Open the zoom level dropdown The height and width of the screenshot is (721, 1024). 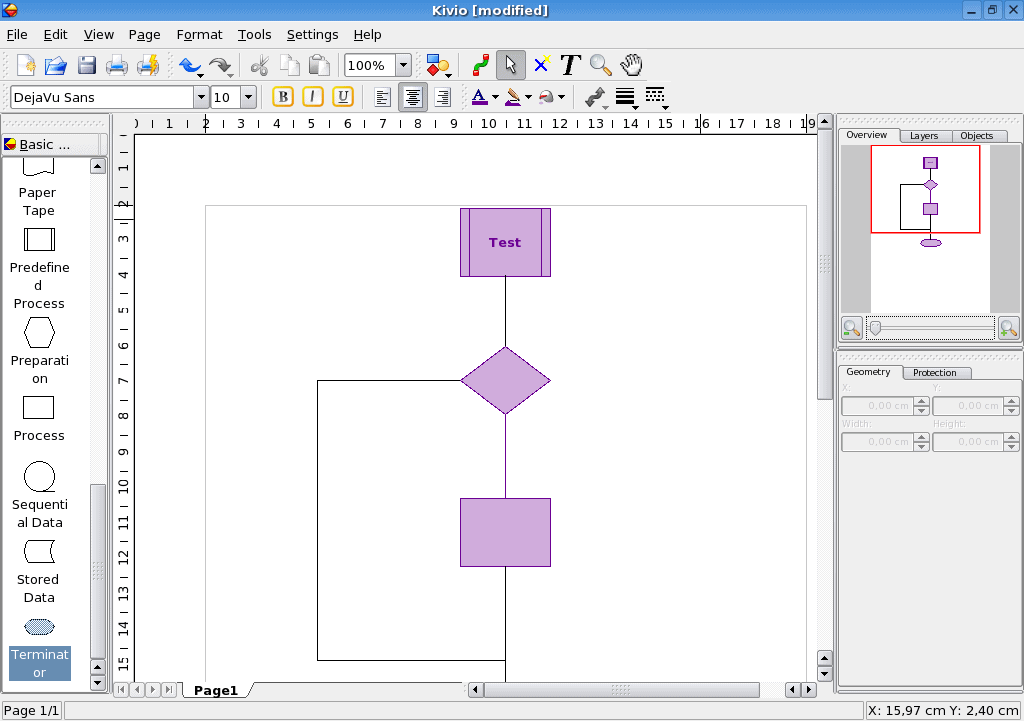(404, 65)
